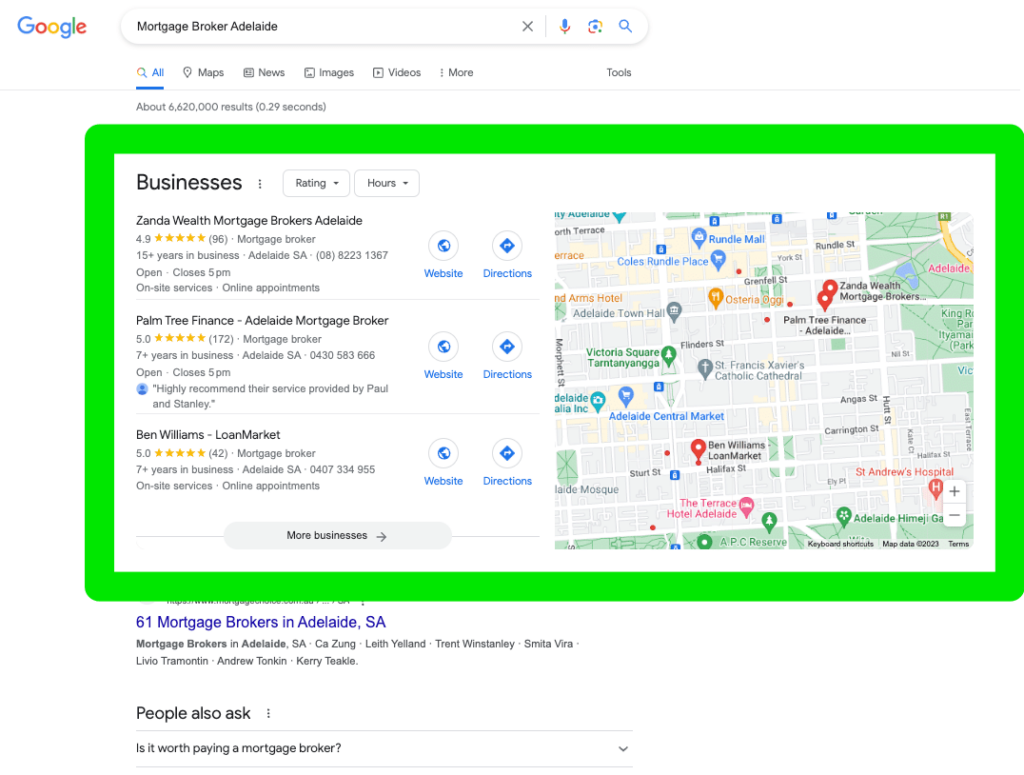1024x775 pixels.
Task: Click the Adelaide Himeji Garden map marker
Action: point(844,516)
